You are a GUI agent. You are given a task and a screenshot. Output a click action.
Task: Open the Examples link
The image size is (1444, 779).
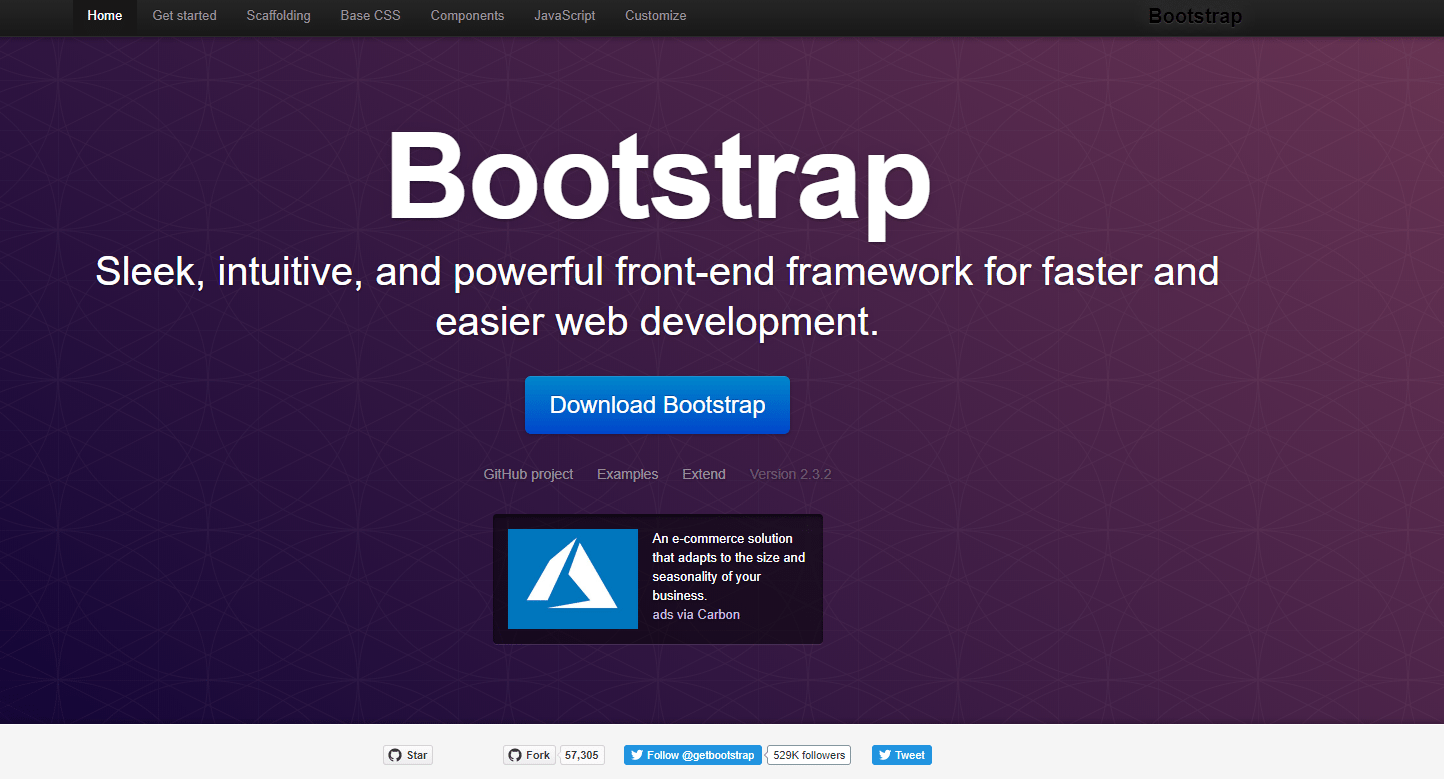(627, 474)
